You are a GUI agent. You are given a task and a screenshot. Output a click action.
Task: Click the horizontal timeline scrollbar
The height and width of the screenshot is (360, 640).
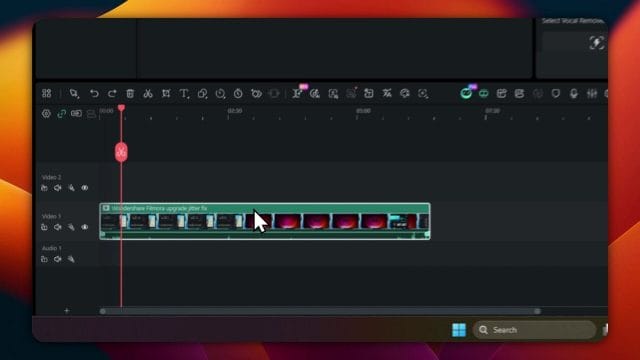[x=320, y=311]
